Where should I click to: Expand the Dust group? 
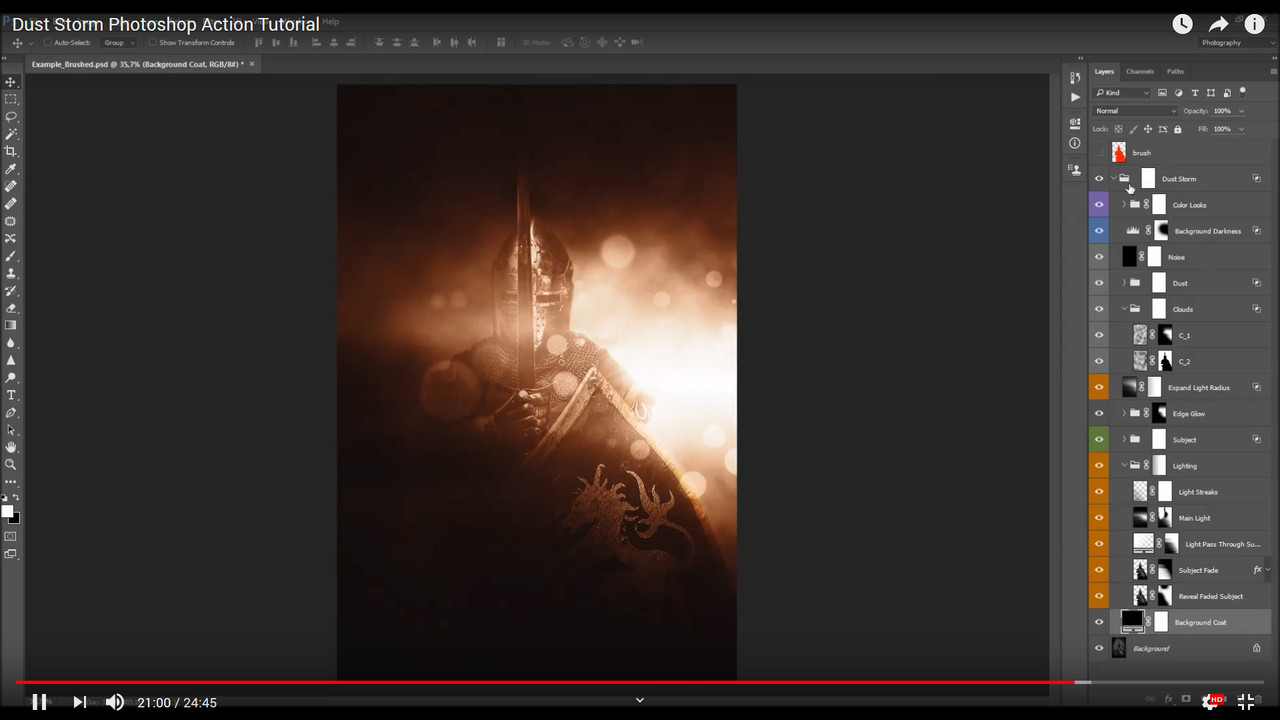point(1123,283)
